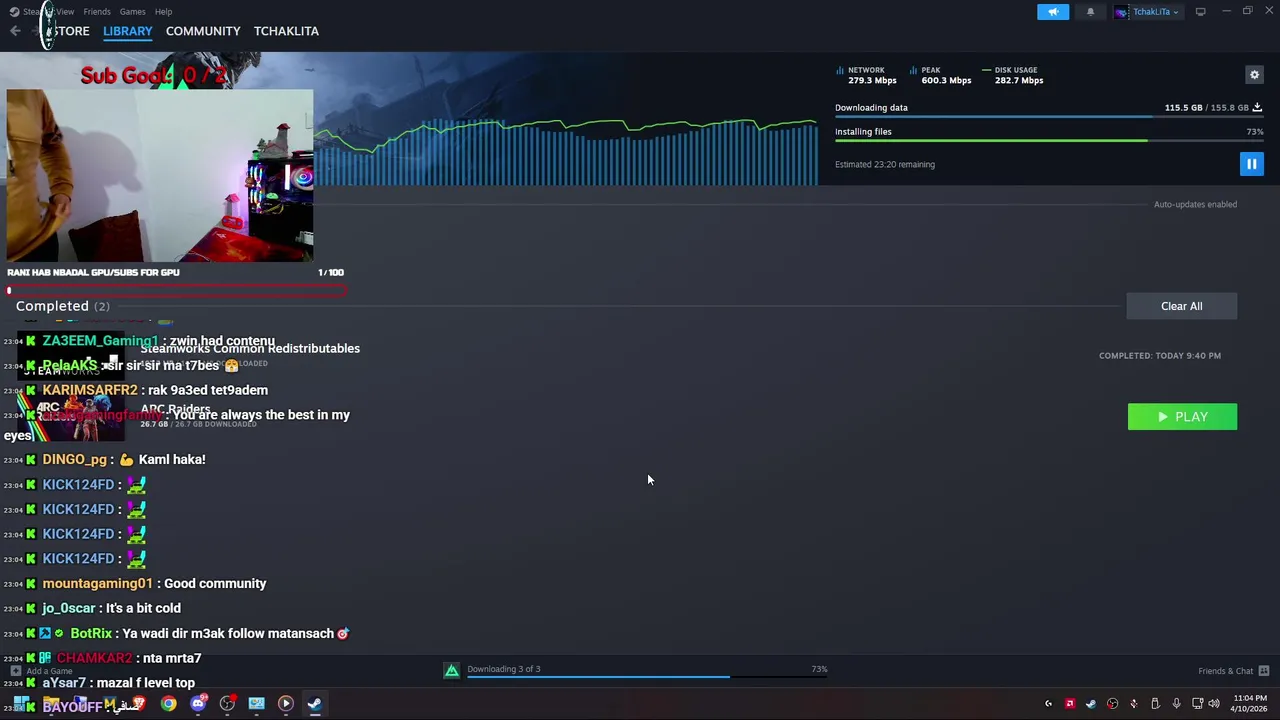Open Friends & Chat
The width and height of the screenshot is (1280, 720).
pyautogui.click(x=1225, y=671)
